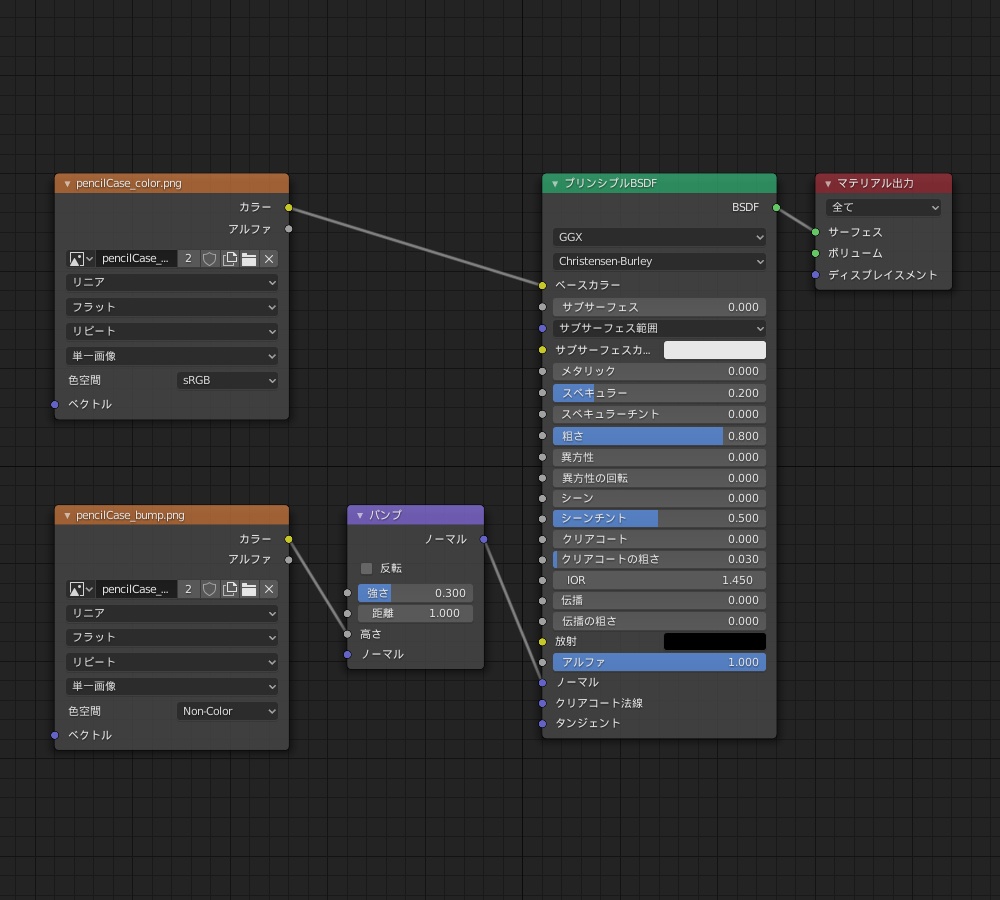Open image browser in pencilCase_color.png node
Screen dimensions: 1000x900
click(81, 258)
